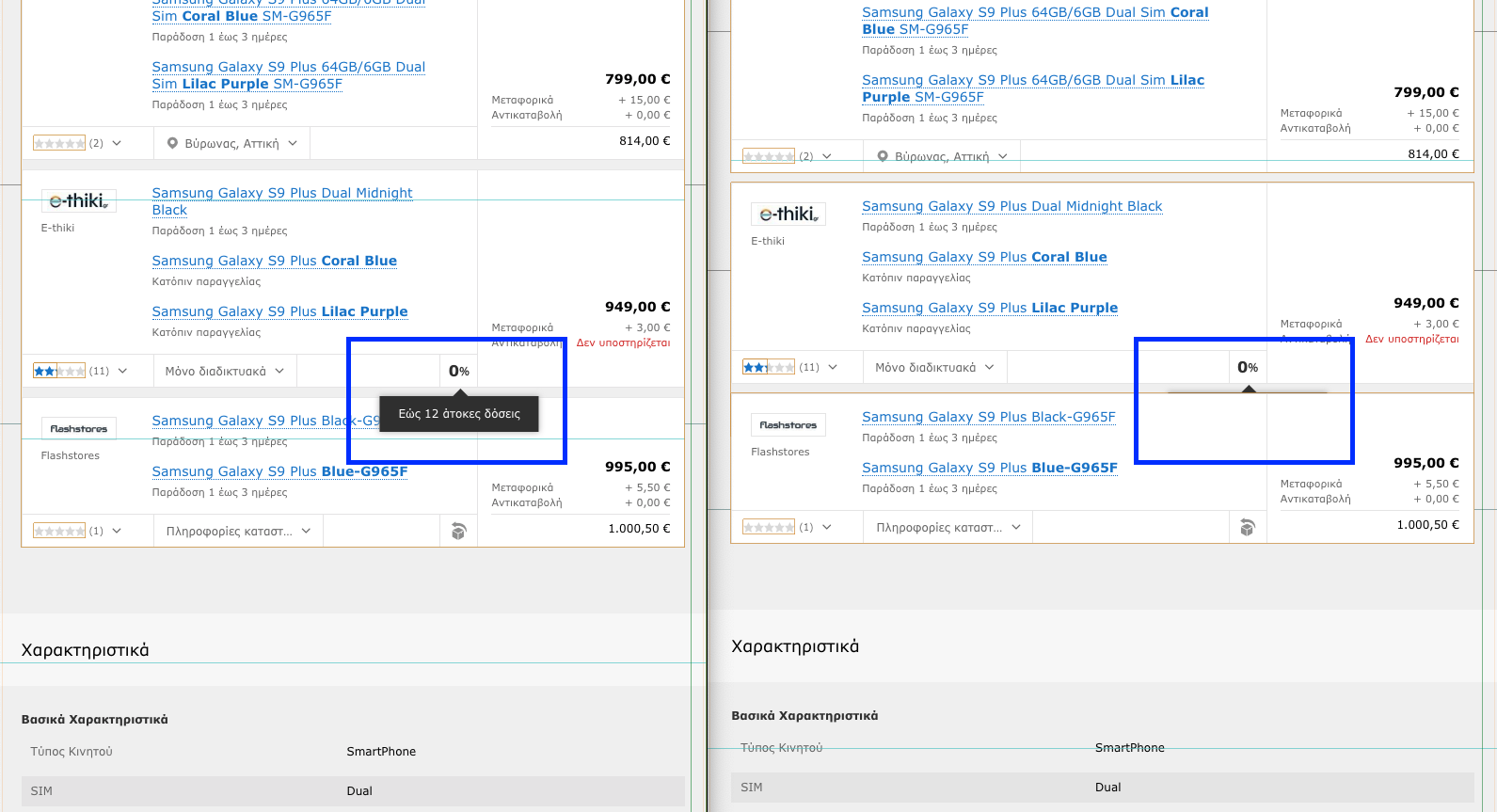The width and height of the screenshot is (1497, 812).
Task: Expand chevron beside (11) reviews in right pane
Action: 833,367
